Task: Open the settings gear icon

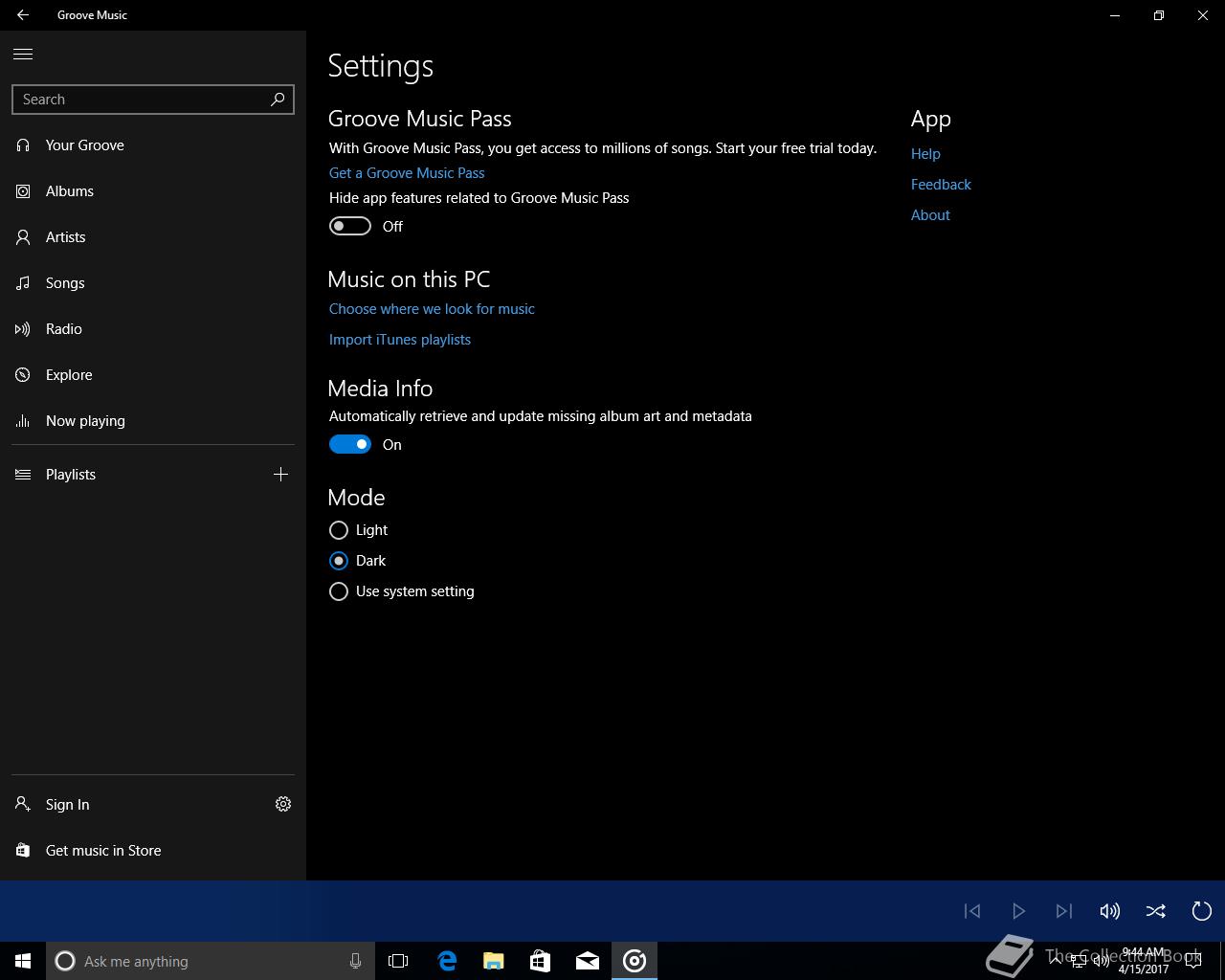Action: [x=283, y=804]
